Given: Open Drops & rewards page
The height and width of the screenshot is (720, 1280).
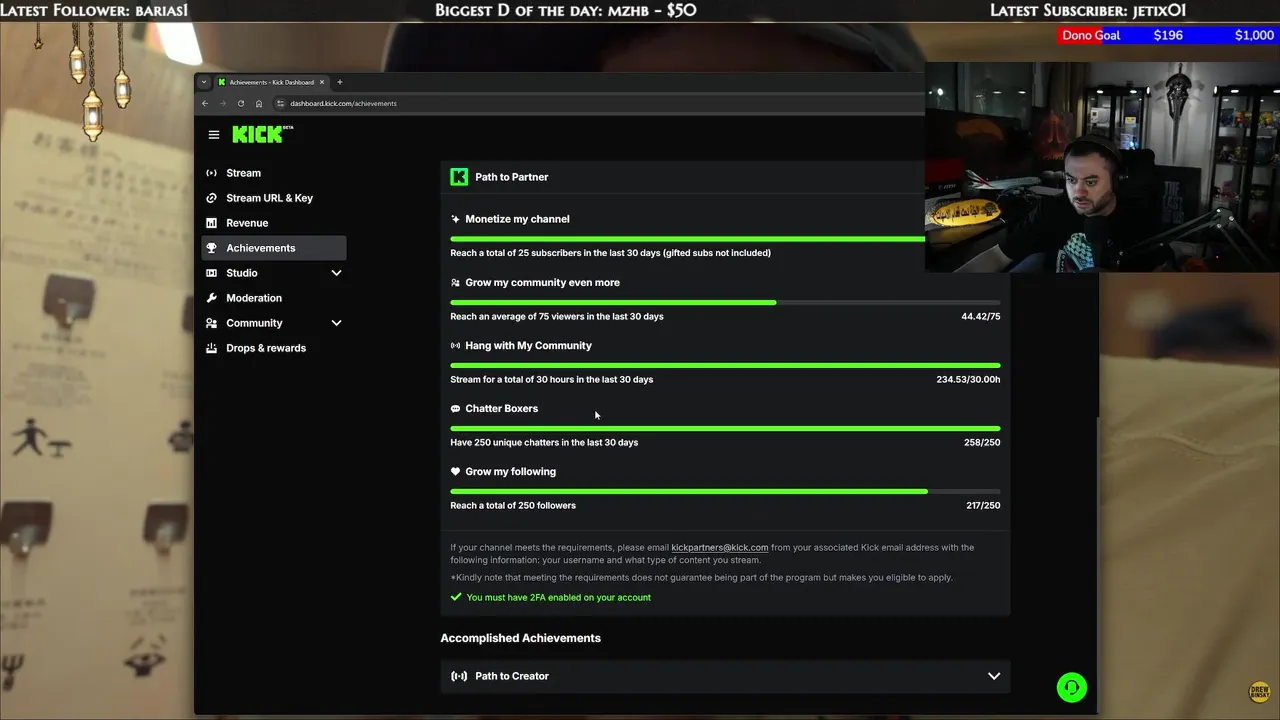Looking at the screenshot, I should [274, 348].
